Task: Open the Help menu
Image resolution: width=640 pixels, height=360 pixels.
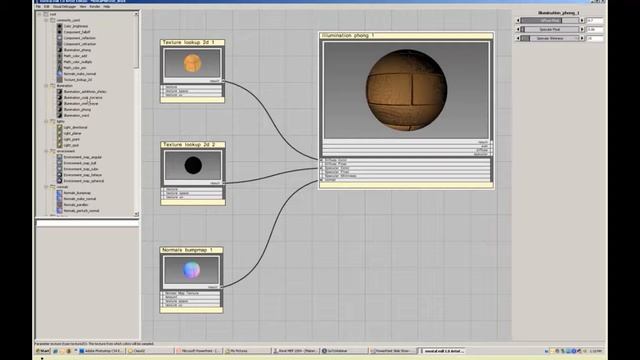Action: [x=107, y=7]
